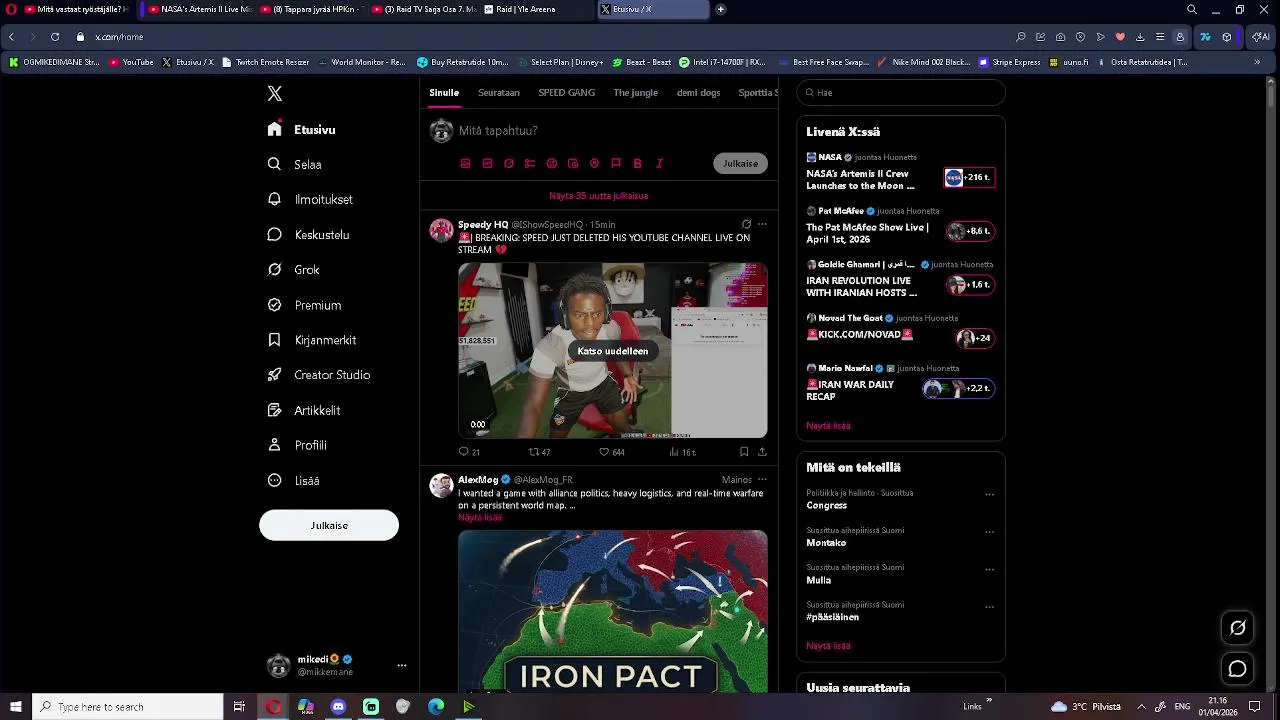
Task: Click the small Julkaise button in the composer
Action: pos(740,163)
